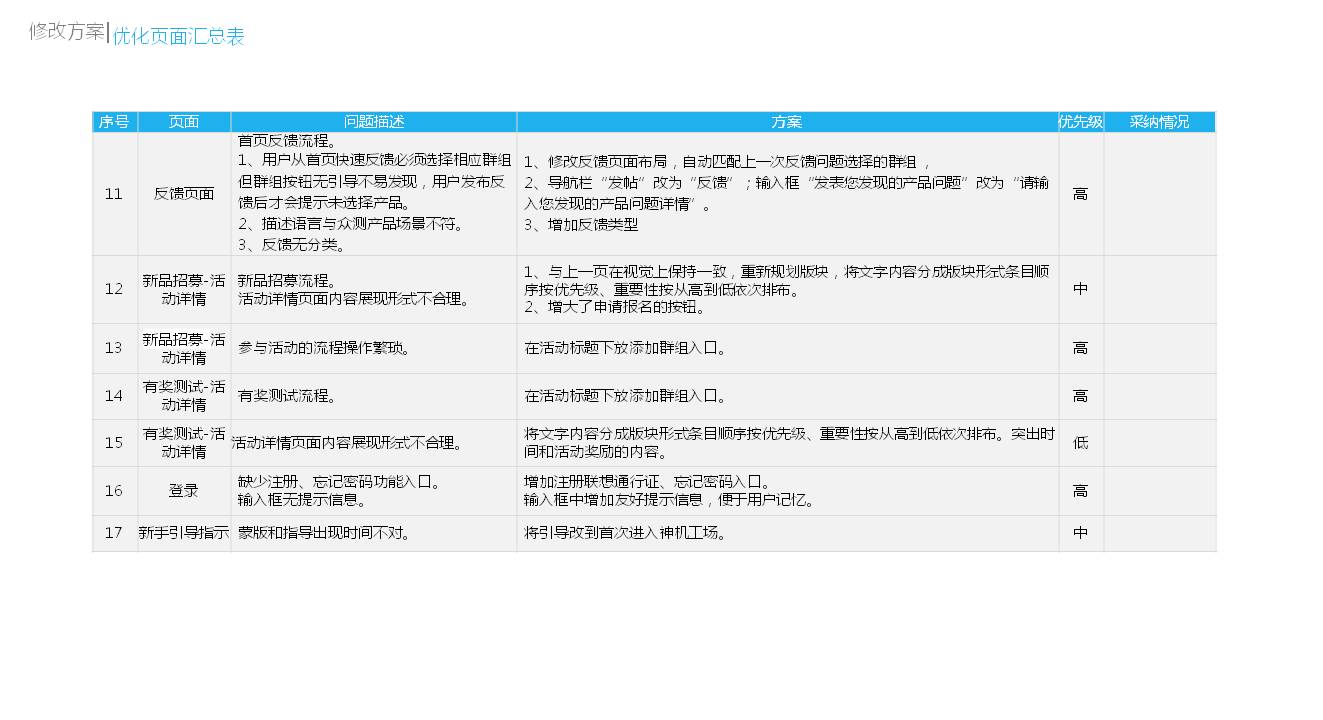The height and width of the screenshot is (720, 1323).
Task: Click solution "增加注册联想通行证、忘记密码入口。"
Action: (788, 491)
